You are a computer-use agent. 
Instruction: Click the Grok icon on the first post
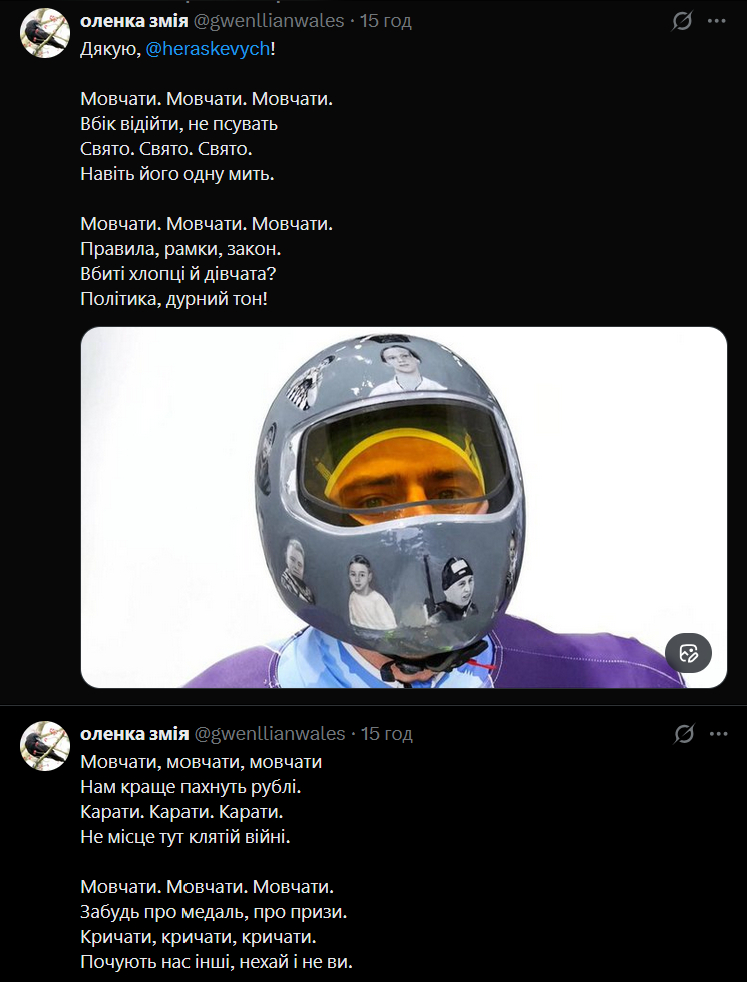pos(683,21)
